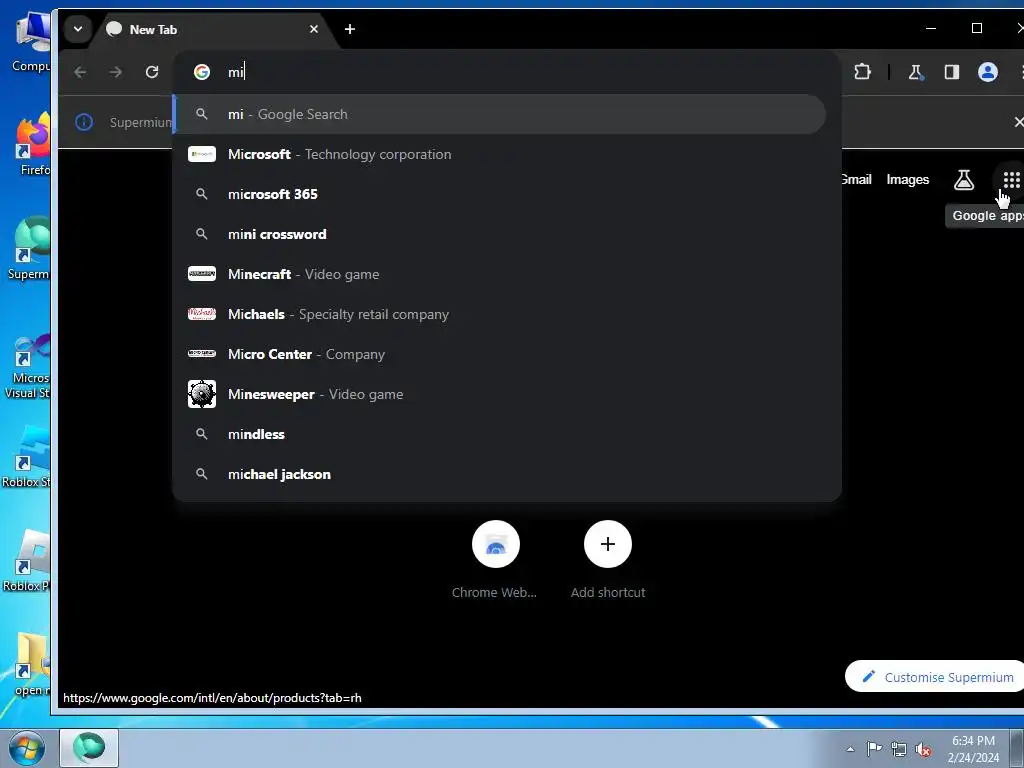Screen dimensions: 1024x768
Task: Minimize the Supermium browser window
Action: pyautogui.click(x=931, y=28)
